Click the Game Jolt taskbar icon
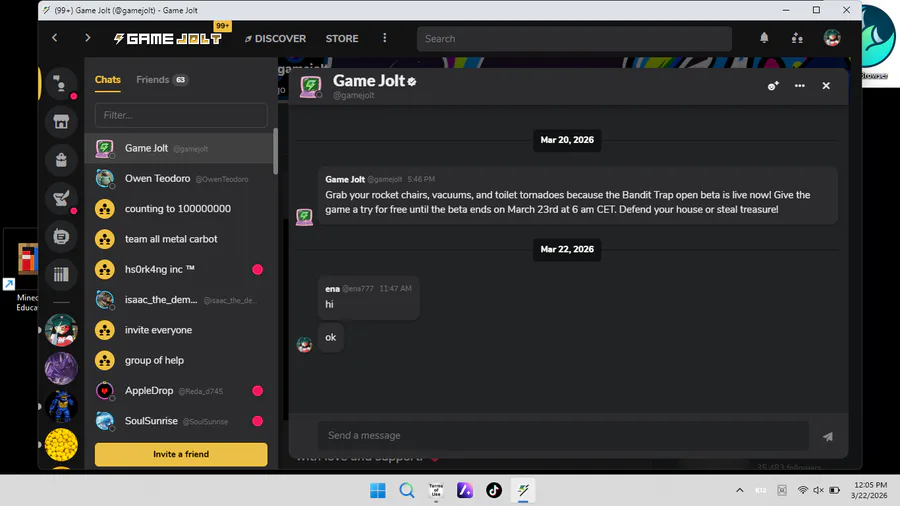 coord(523,491)
